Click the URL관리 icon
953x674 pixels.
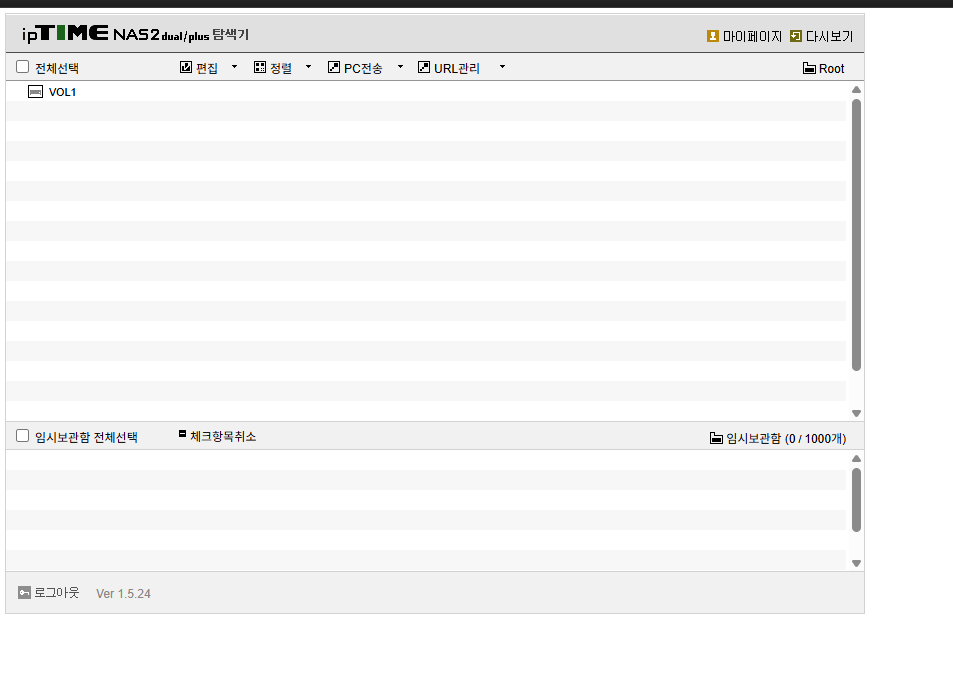424,67
